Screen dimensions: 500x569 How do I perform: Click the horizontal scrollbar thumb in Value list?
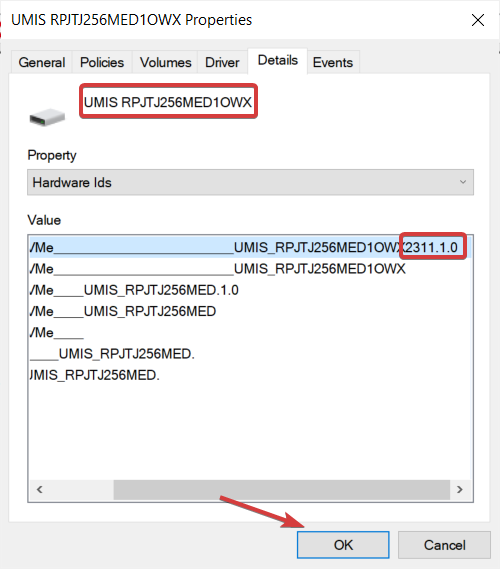tap(282, 490)
